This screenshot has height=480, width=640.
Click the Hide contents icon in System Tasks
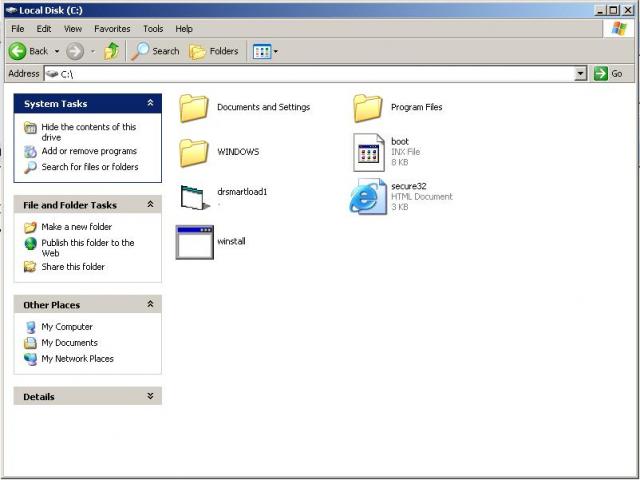tap(30, 128)
